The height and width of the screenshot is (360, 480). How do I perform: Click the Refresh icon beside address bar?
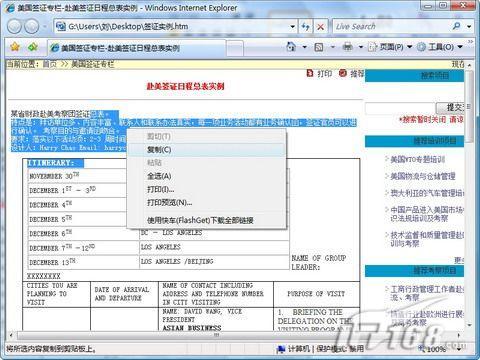point(305,26)
